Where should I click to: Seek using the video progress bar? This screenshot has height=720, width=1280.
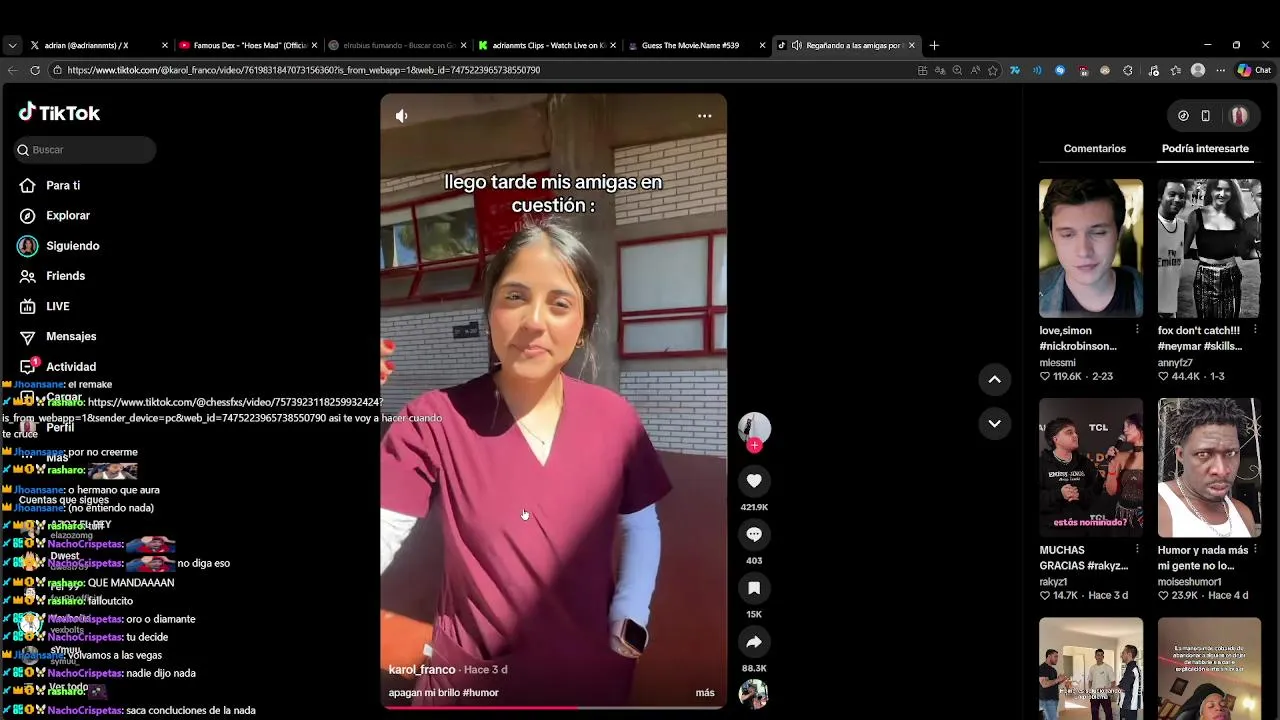553,707
